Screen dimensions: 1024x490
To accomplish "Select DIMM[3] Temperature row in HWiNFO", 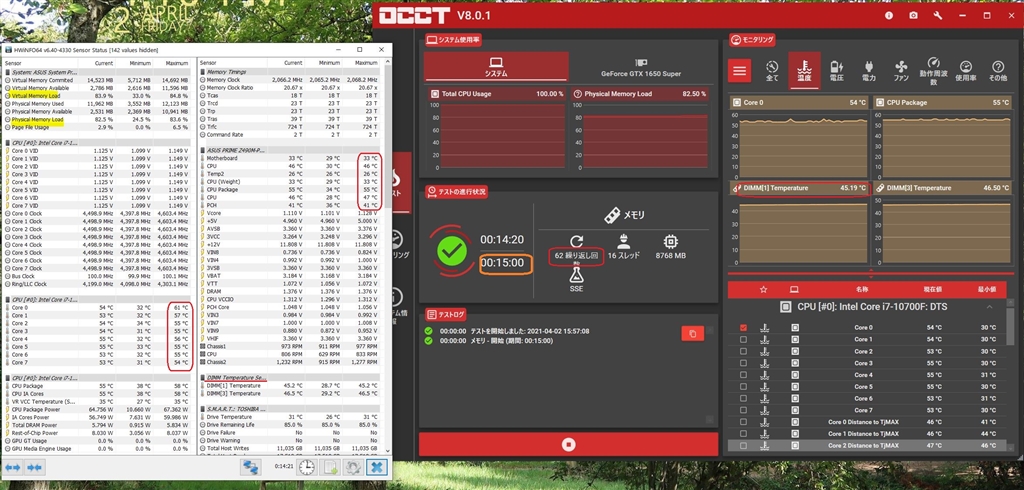I will click(x=291, y=393).
